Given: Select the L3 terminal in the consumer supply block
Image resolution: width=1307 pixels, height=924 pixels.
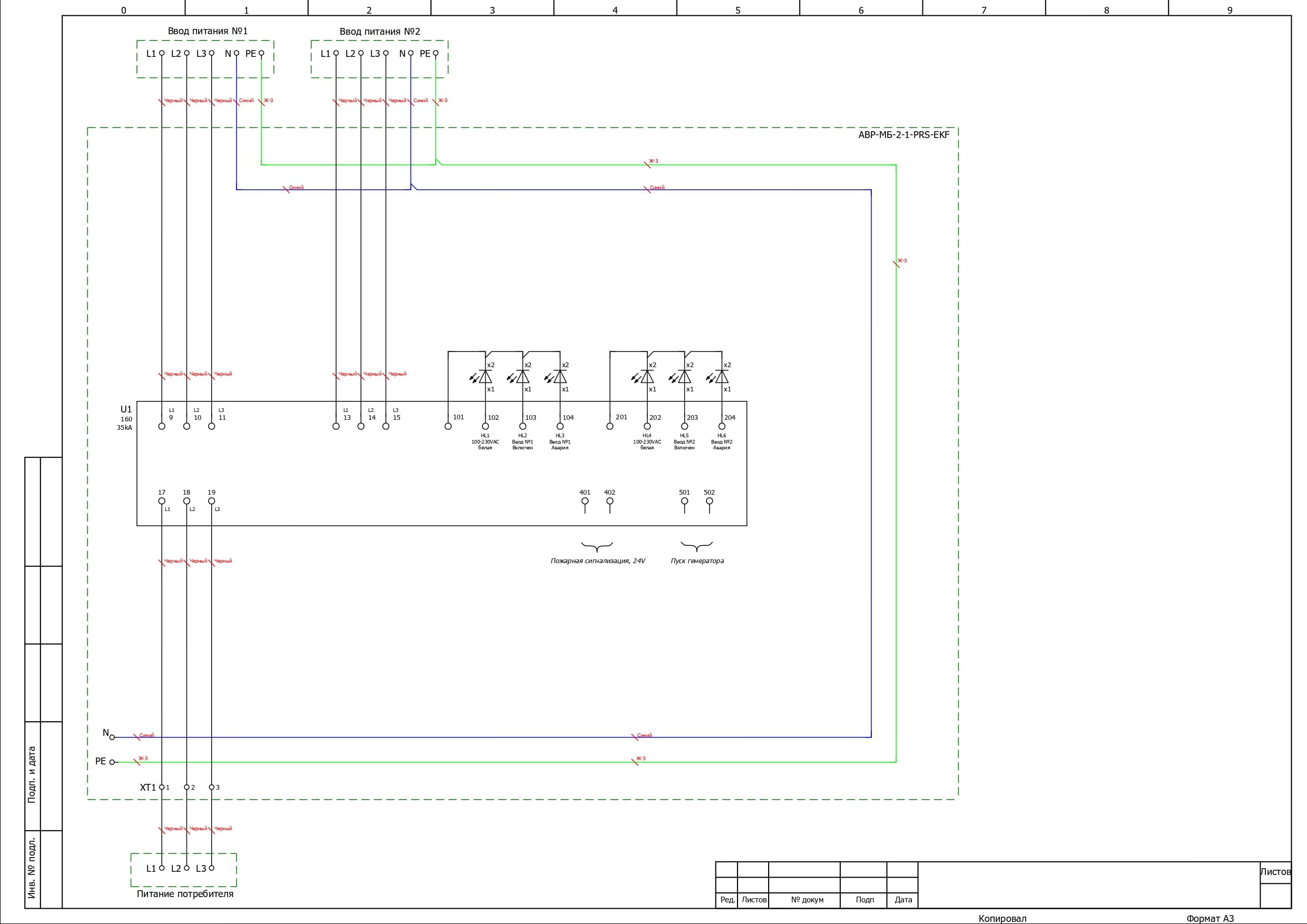Looking at the screenshot, I should pyautogui.click(x=211, y=868).
